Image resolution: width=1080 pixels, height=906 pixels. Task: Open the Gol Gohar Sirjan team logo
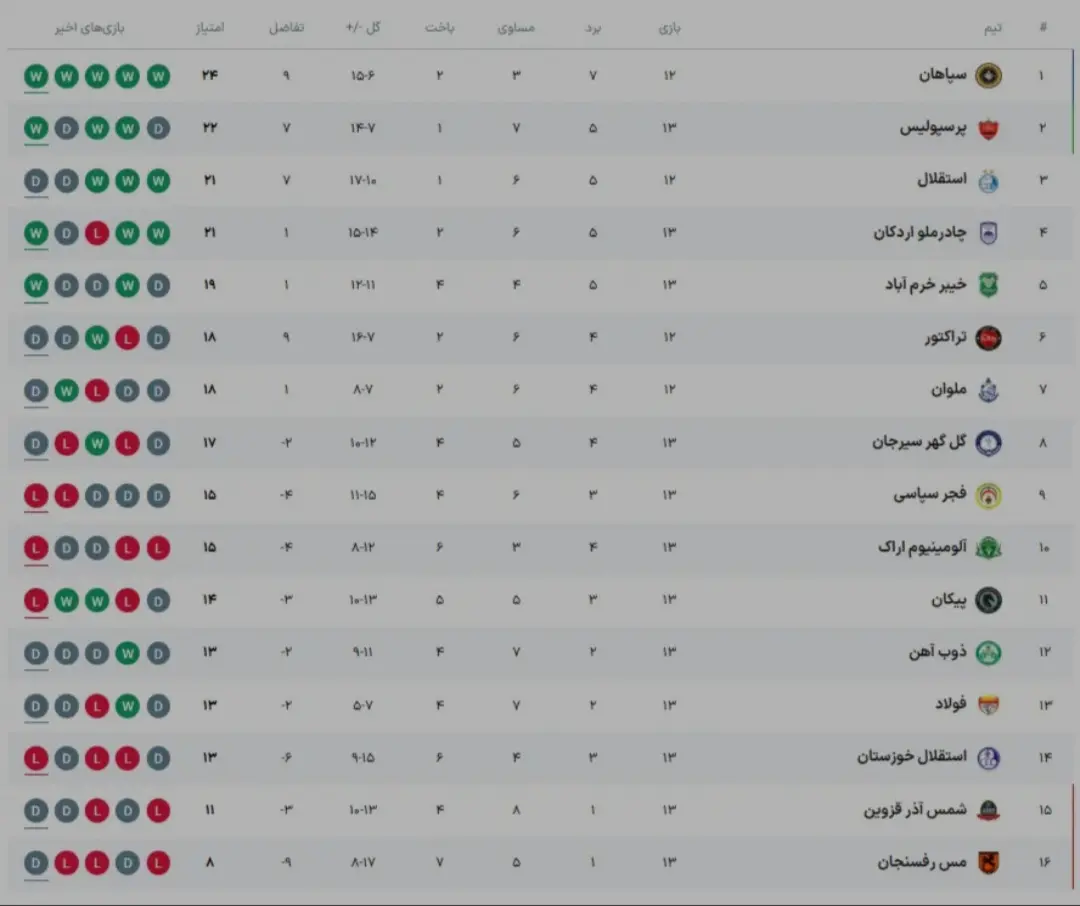988,443
